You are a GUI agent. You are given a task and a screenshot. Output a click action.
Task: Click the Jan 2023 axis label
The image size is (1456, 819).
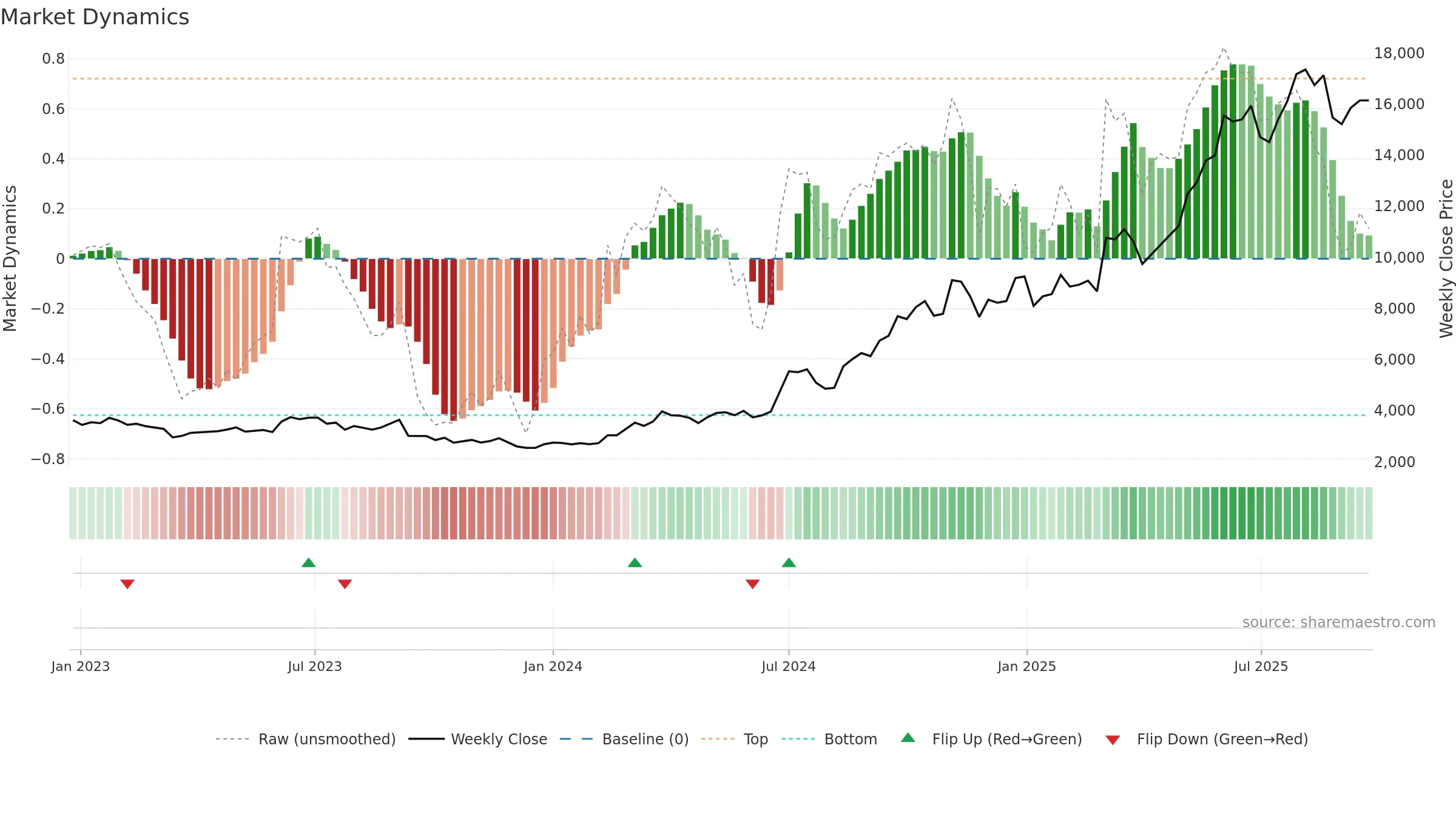(x=81, y=666)
